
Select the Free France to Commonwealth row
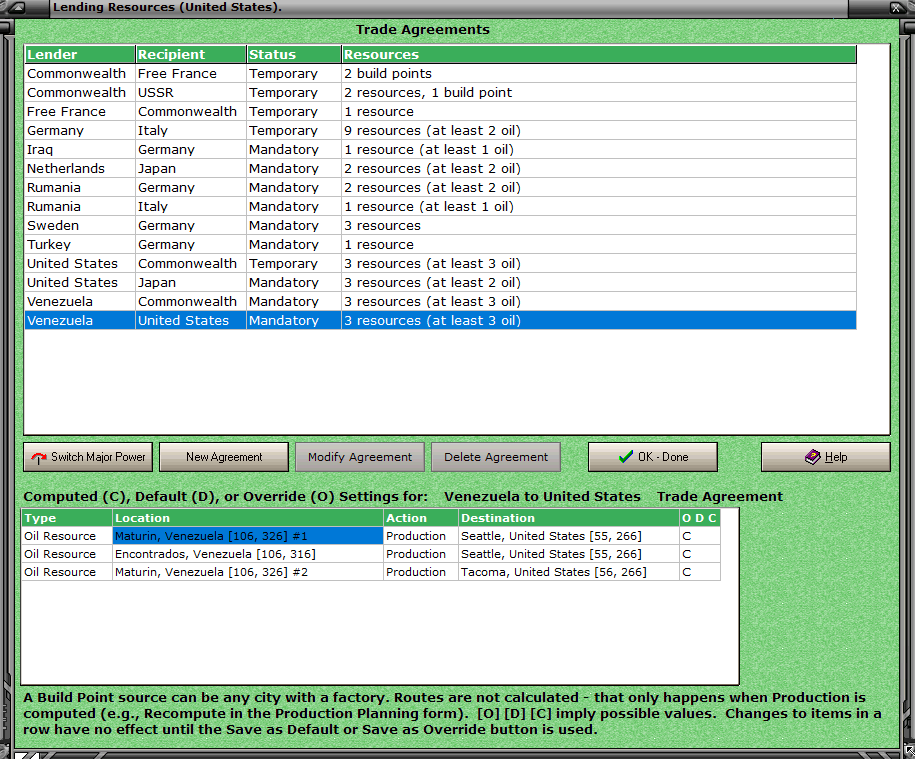[441, 111]
